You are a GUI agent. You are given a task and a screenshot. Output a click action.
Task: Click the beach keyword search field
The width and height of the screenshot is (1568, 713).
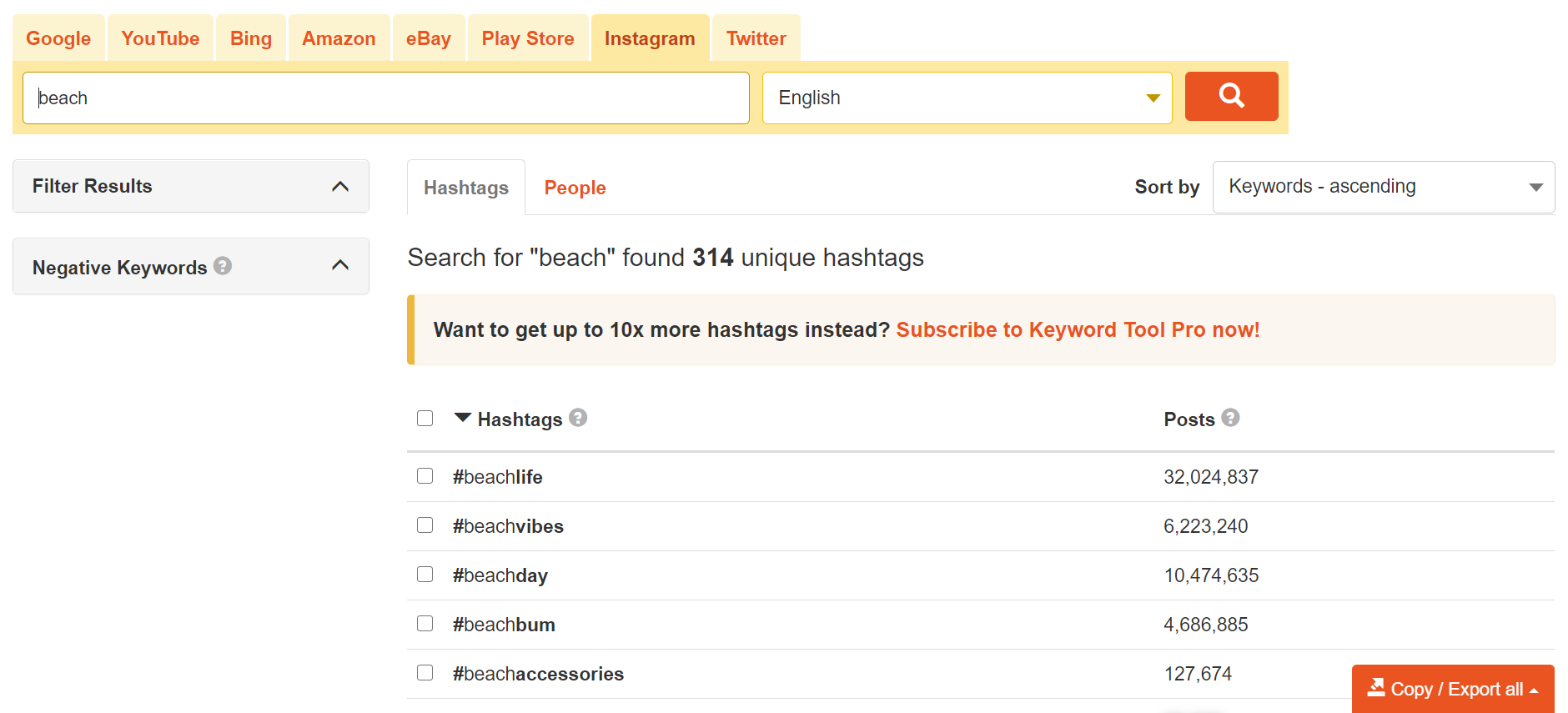[x=385, y=98]
